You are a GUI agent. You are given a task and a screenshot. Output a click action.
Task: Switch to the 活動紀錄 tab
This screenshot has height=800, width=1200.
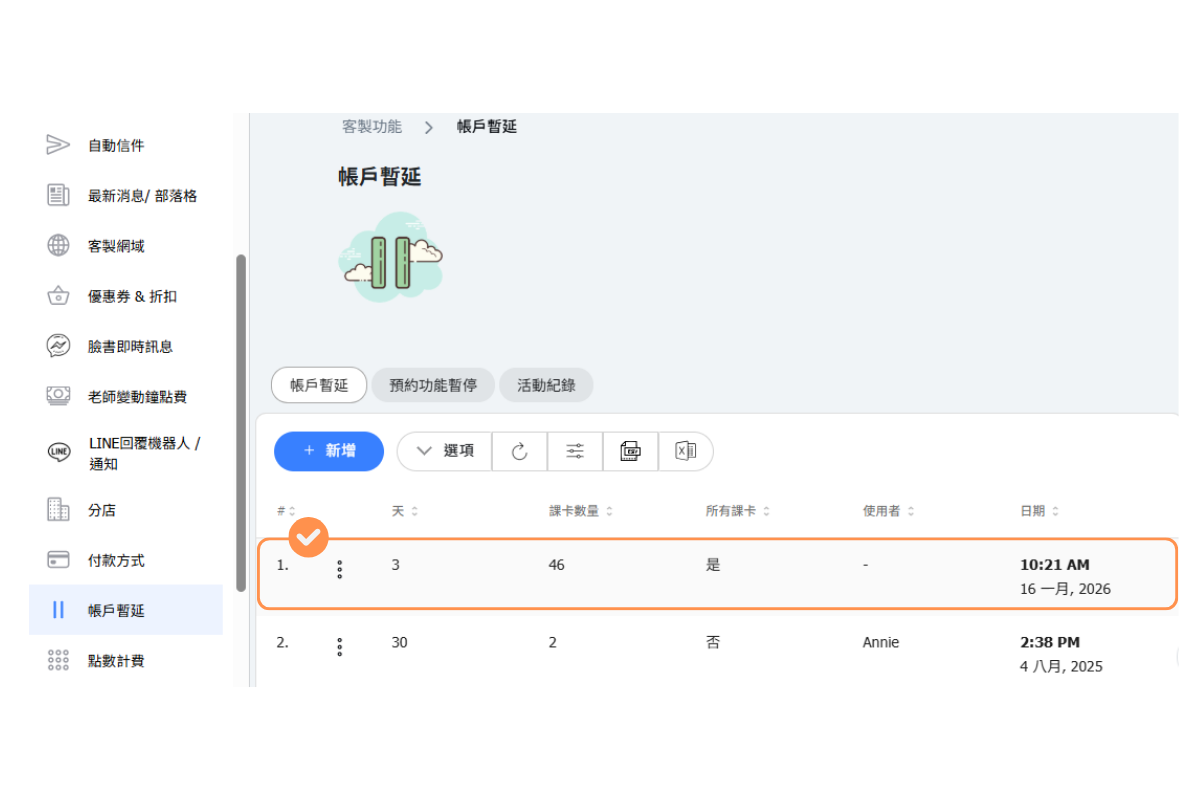(546, 385)
